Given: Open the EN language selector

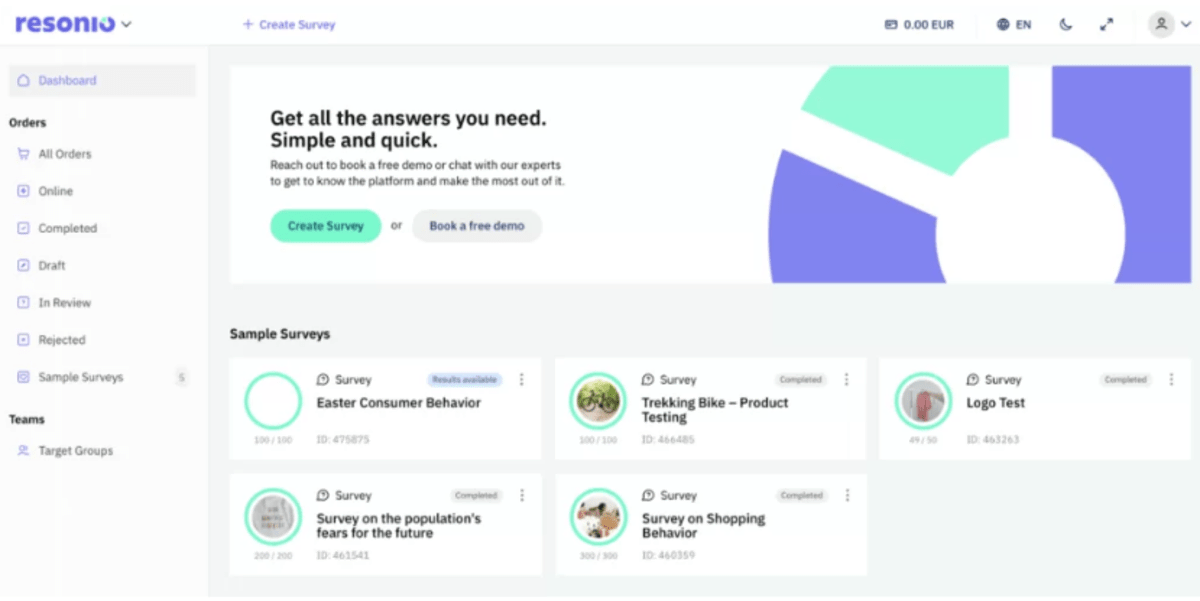Looking at the screenshot, I should (x=1012, y=23).
